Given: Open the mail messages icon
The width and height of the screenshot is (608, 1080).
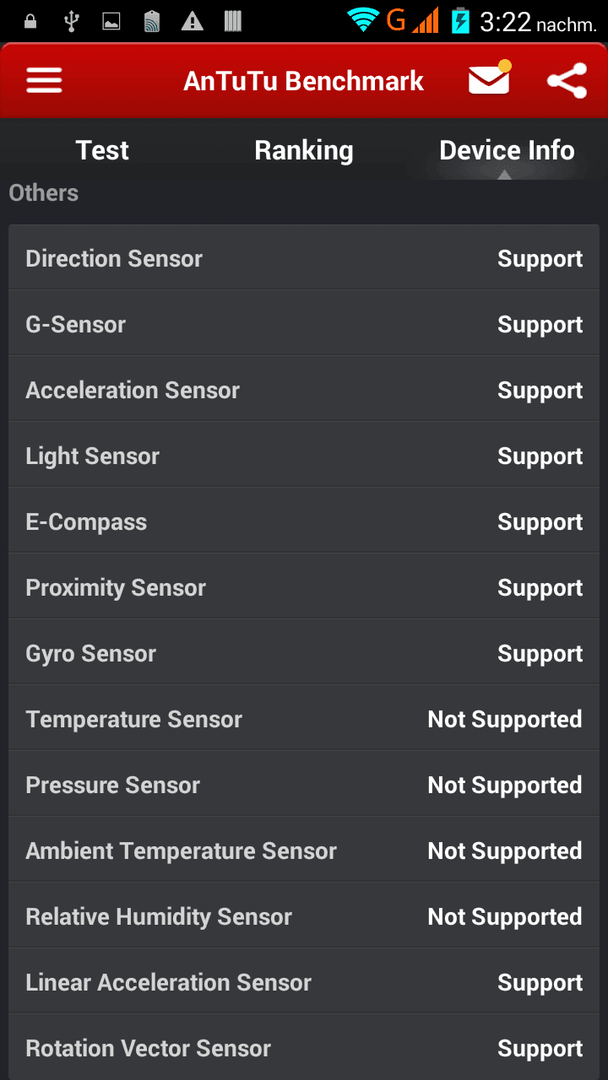Looking at the screenshot, I should [490, 78].
